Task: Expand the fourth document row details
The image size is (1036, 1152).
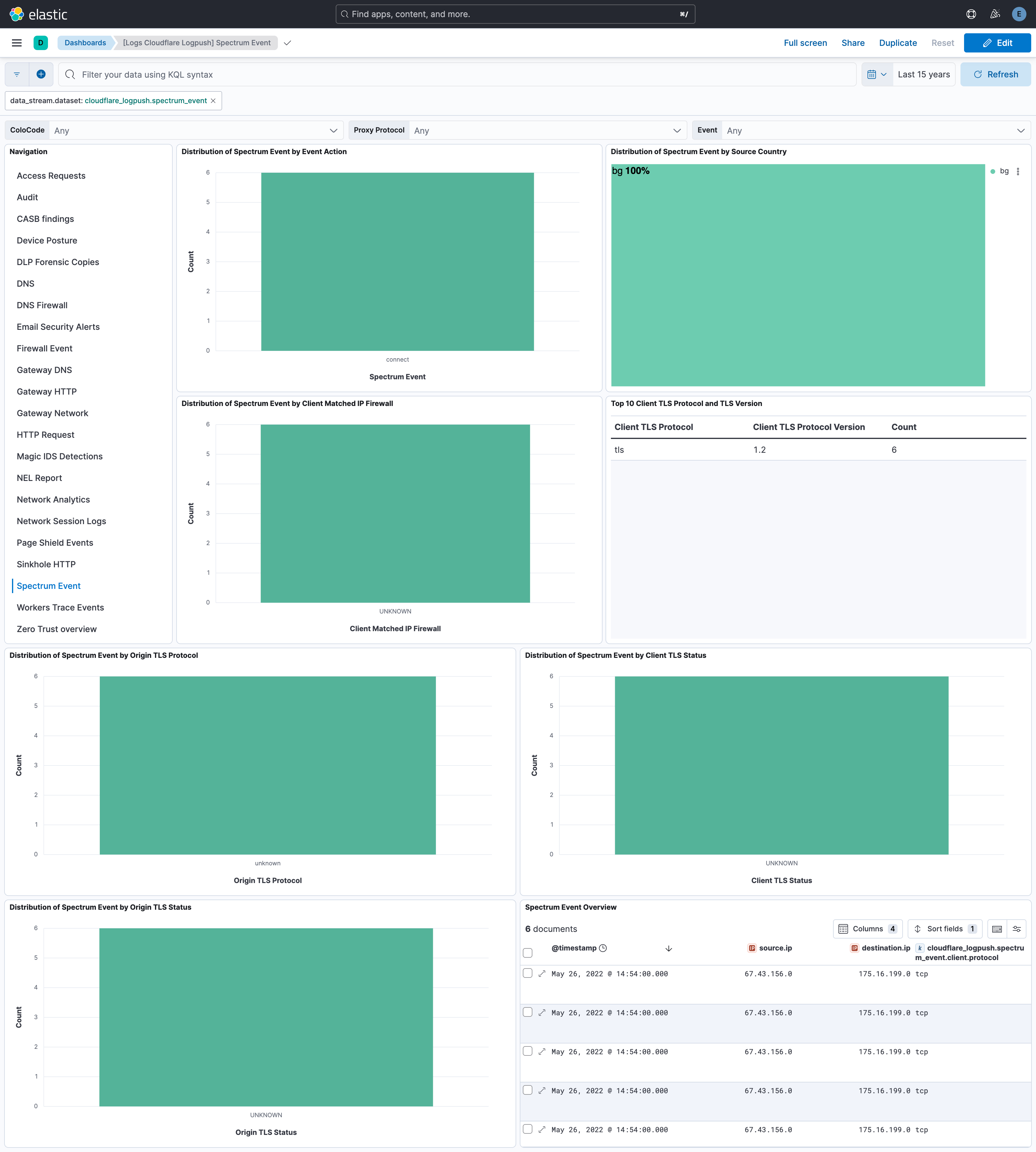Action: pyautogui.click(x=542, y=1091)
